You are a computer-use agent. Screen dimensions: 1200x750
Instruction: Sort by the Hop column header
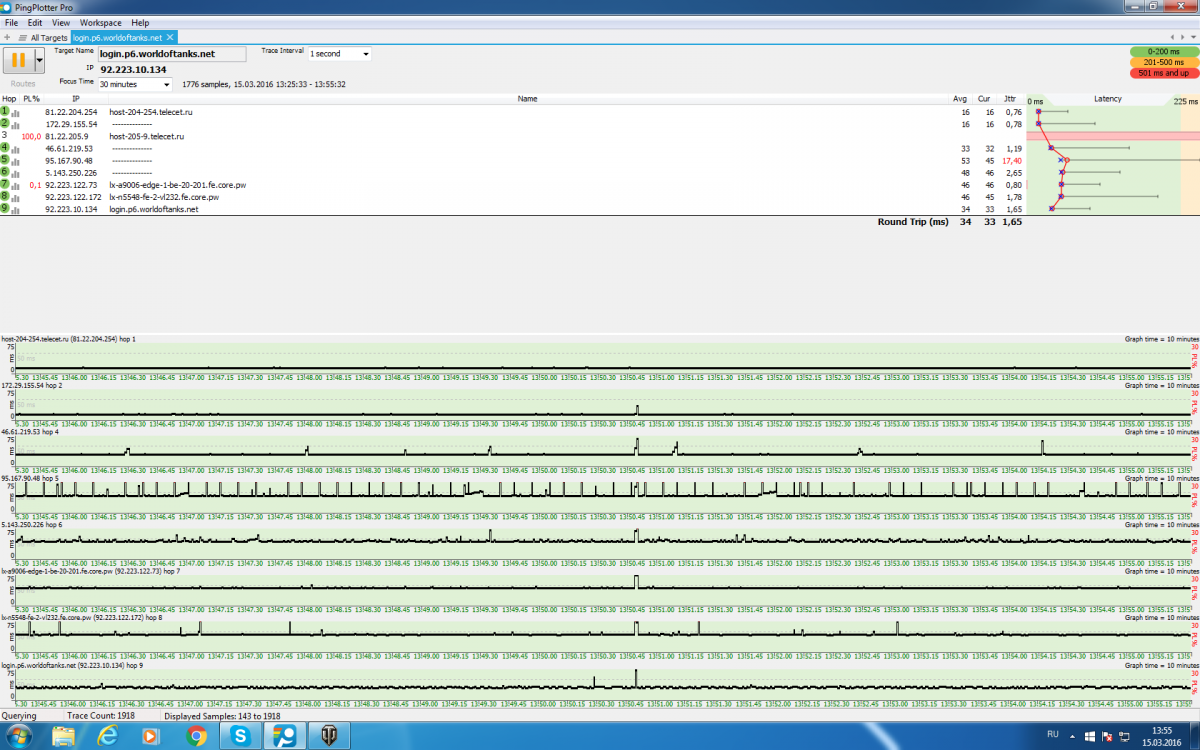9,99
